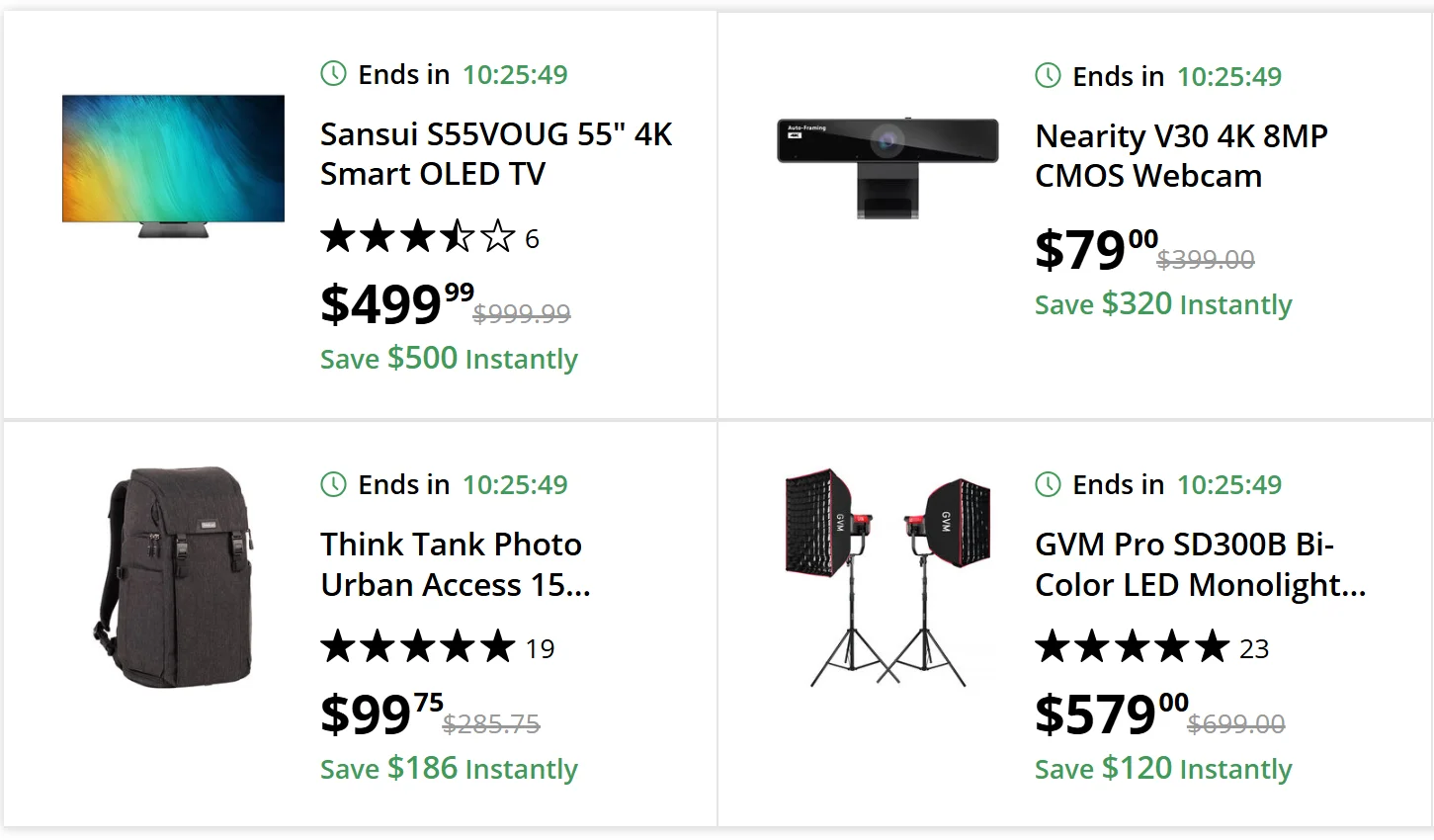Click the timer clock icon on the backpack deal
The height and width of the screenshot is (840, 1434).
pos(334,484)
